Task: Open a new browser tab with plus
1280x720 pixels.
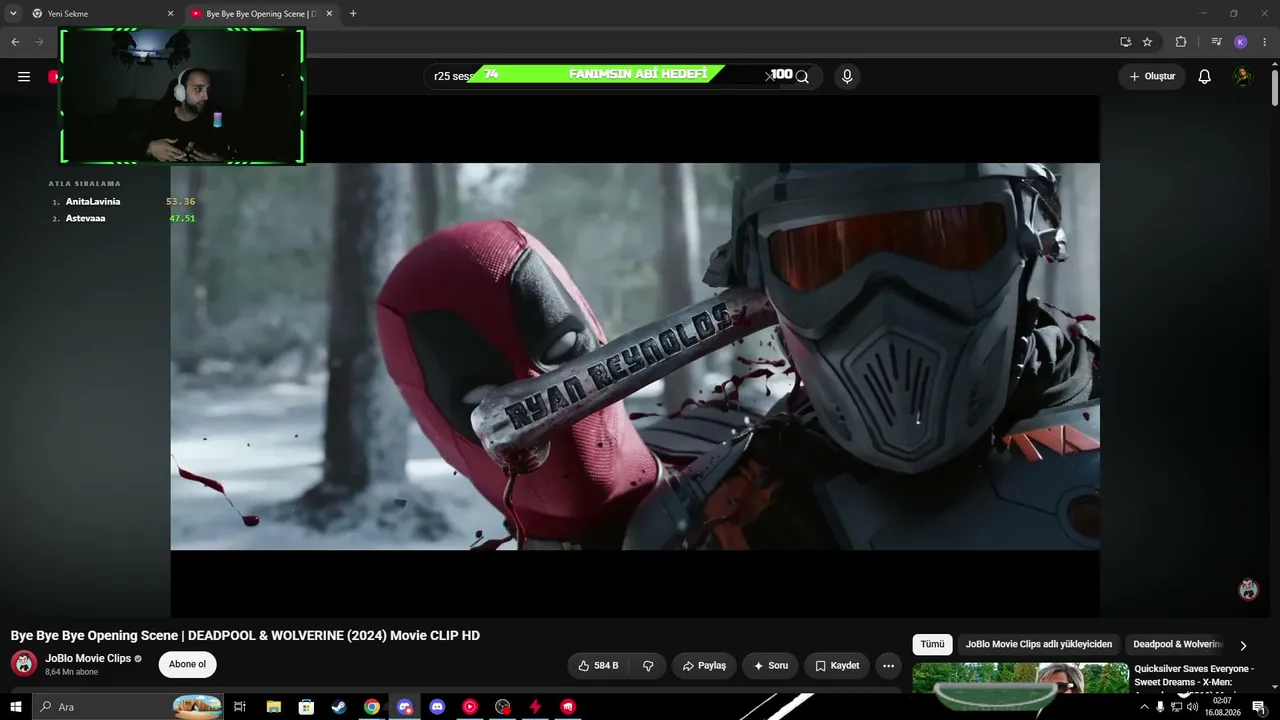Action: tap(353, 14)
